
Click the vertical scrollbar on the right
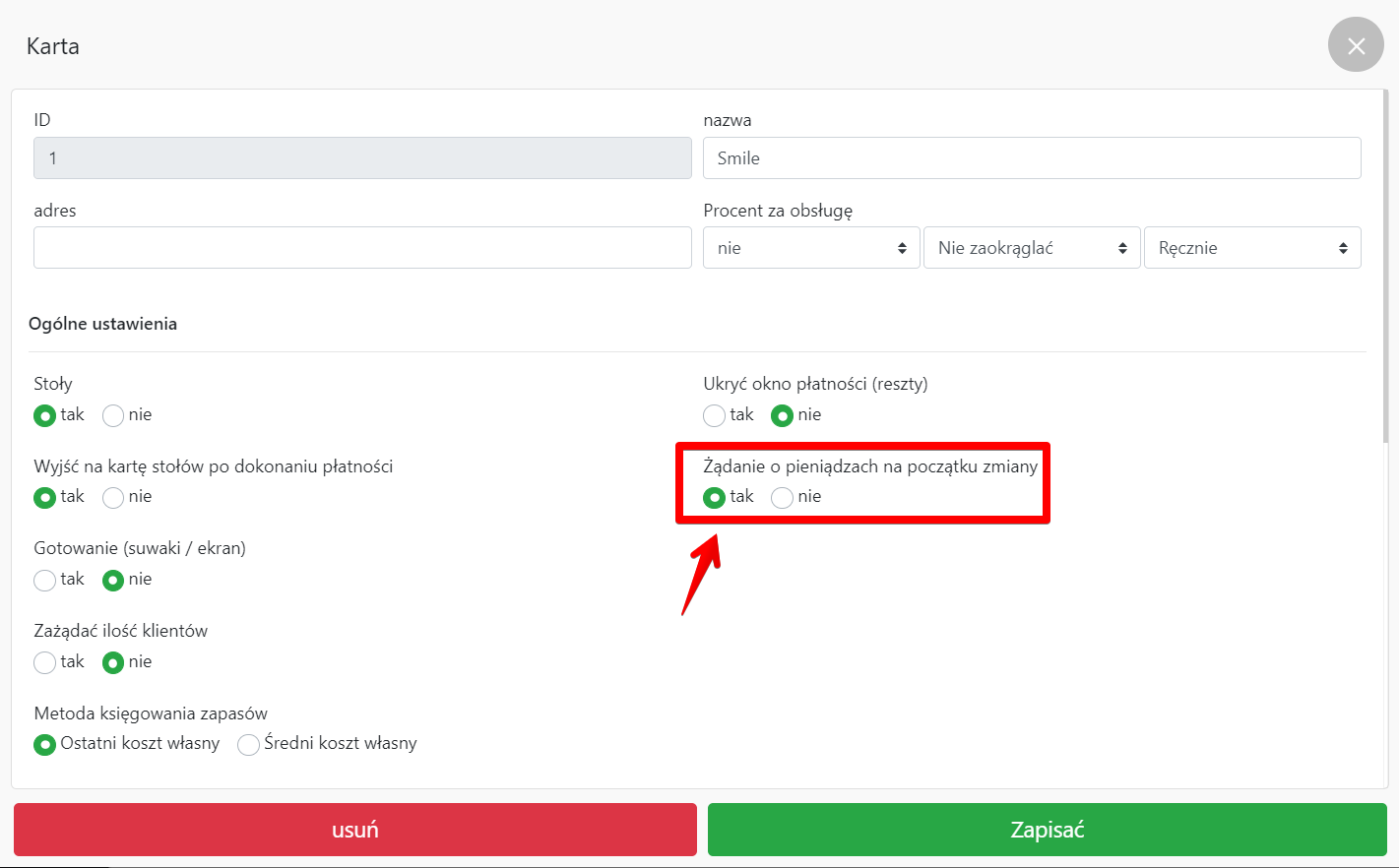(x=1386, y=266)
